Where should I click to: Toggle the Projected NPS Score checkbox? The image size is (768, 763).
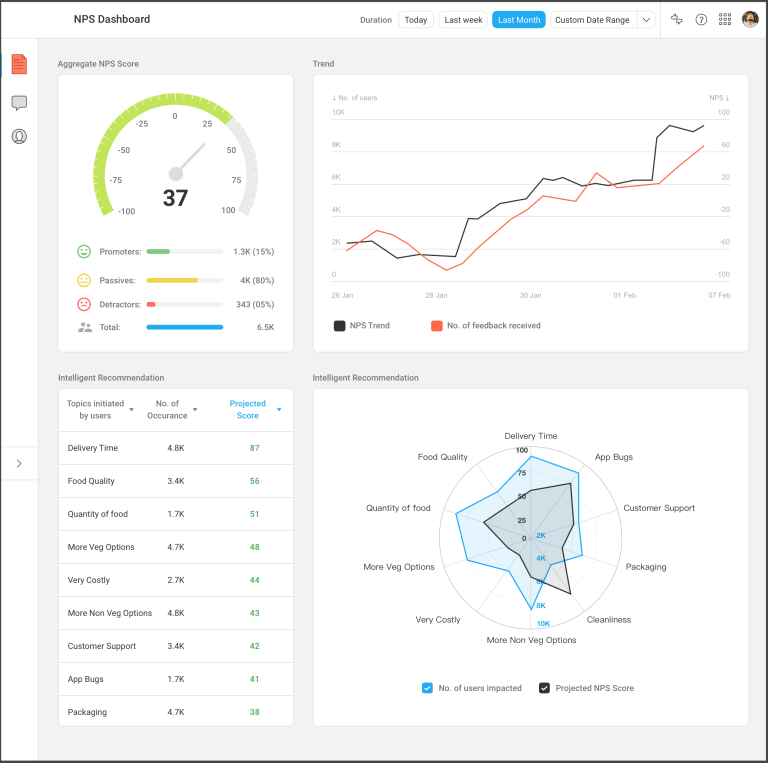pyautogui.click(x=545, y=688)
